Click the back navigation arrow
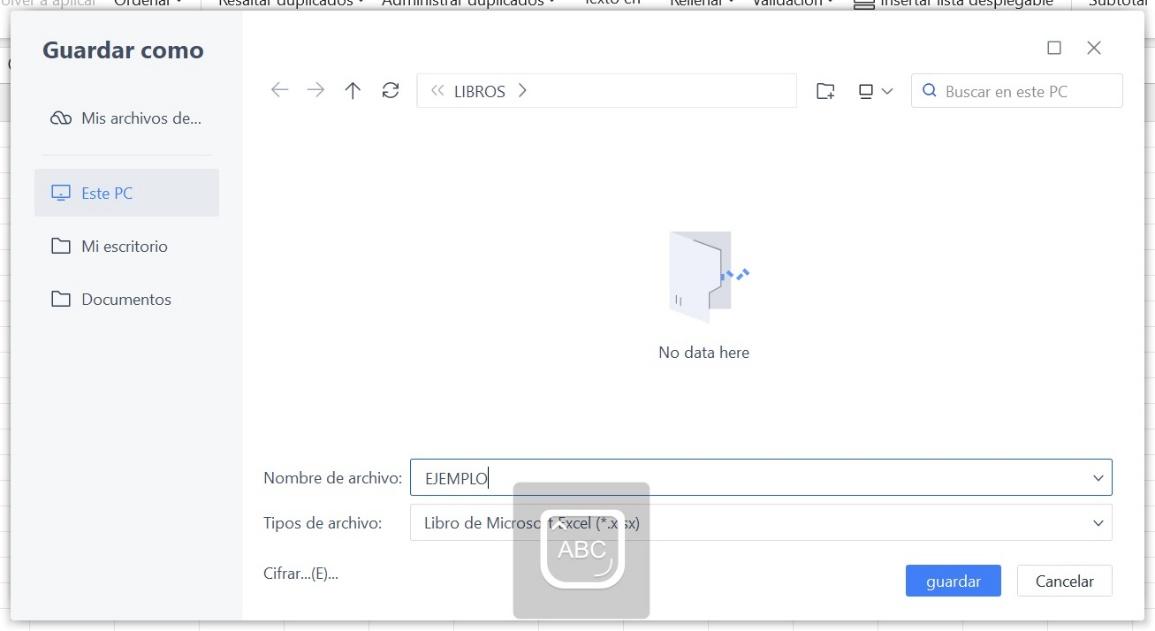The image size is (1155, 631). pos(279,90)
